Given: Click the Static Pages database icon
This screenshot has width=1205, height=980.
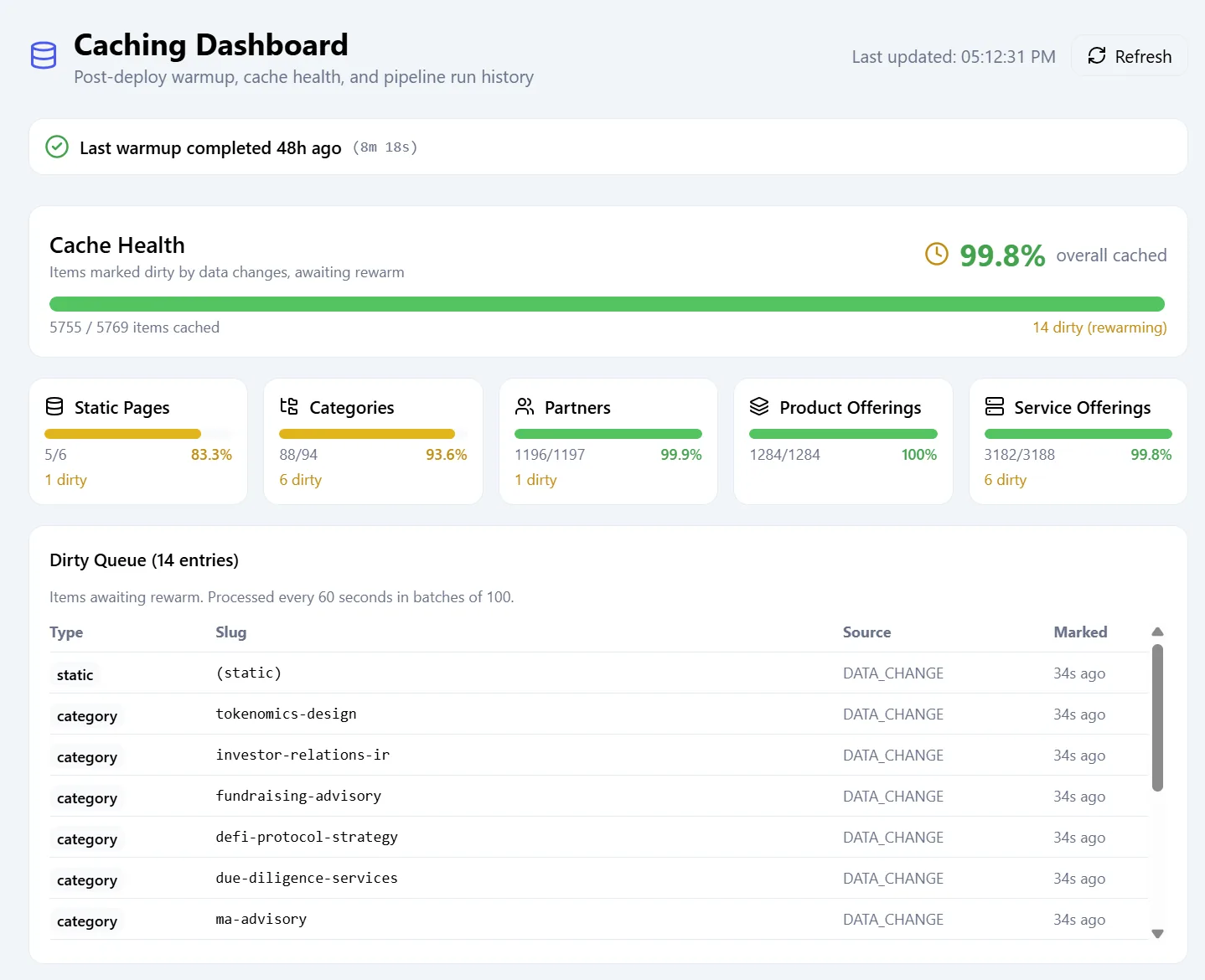Looking at the screenshot, I should (x=54, y=406).
